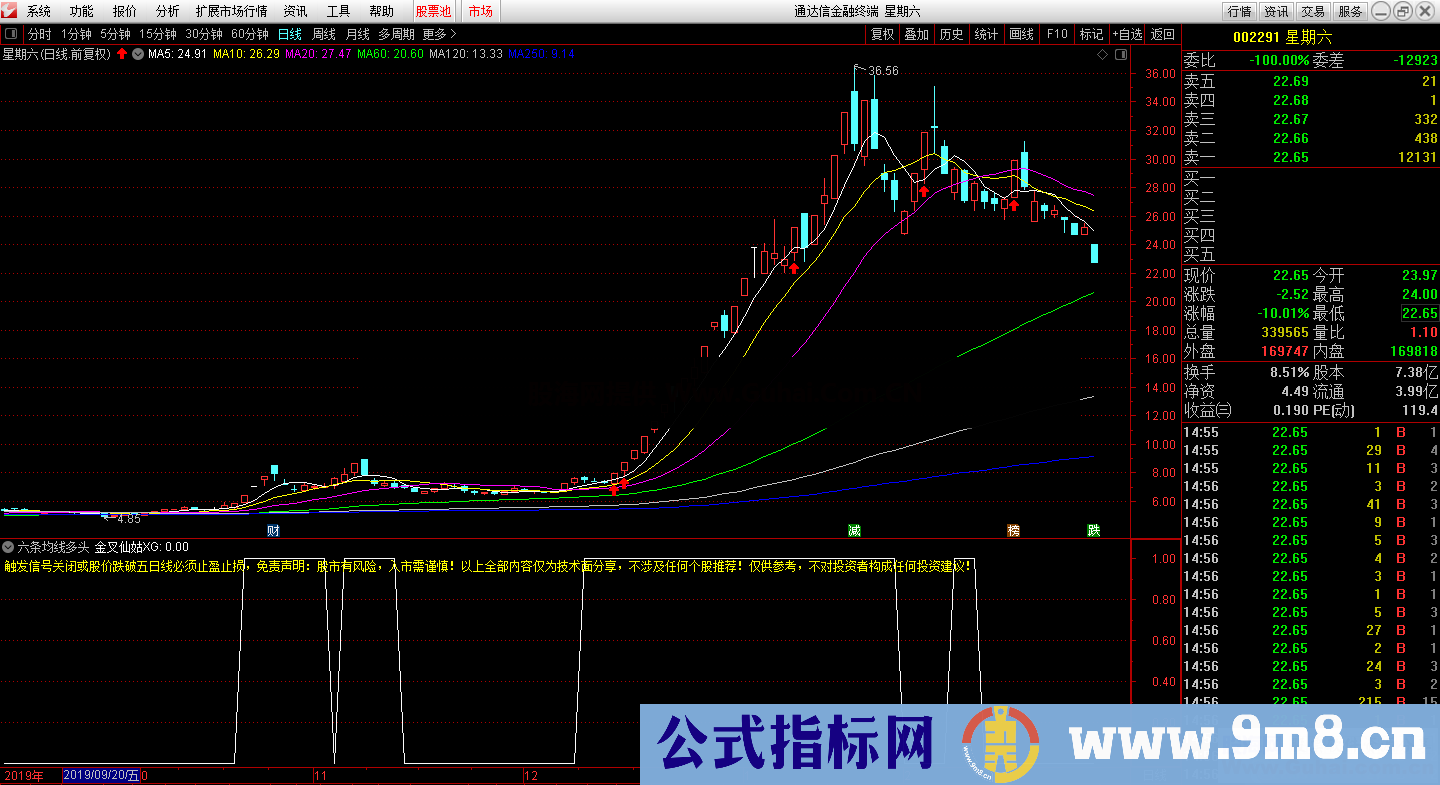Open the 复权 (adjust price) tool

[881, 33]
